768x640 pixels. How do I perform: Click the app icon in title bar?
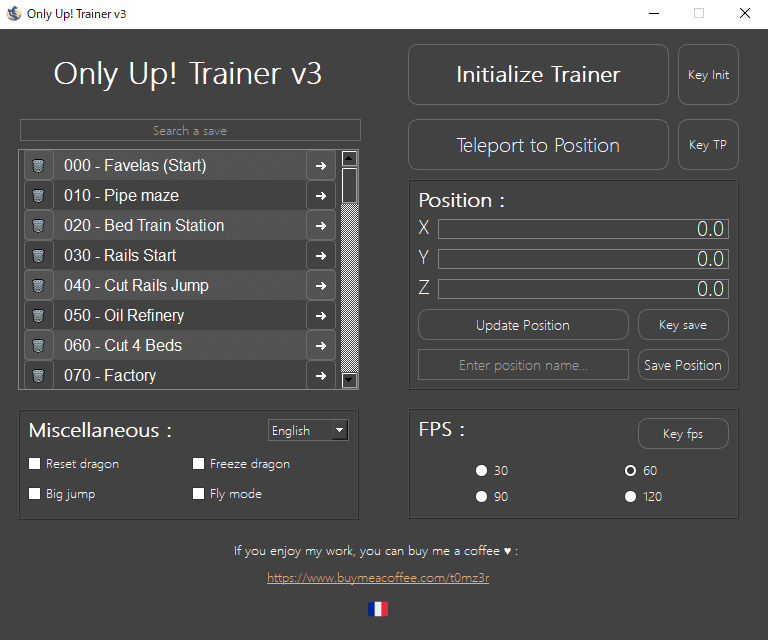[x=14, y=13]
